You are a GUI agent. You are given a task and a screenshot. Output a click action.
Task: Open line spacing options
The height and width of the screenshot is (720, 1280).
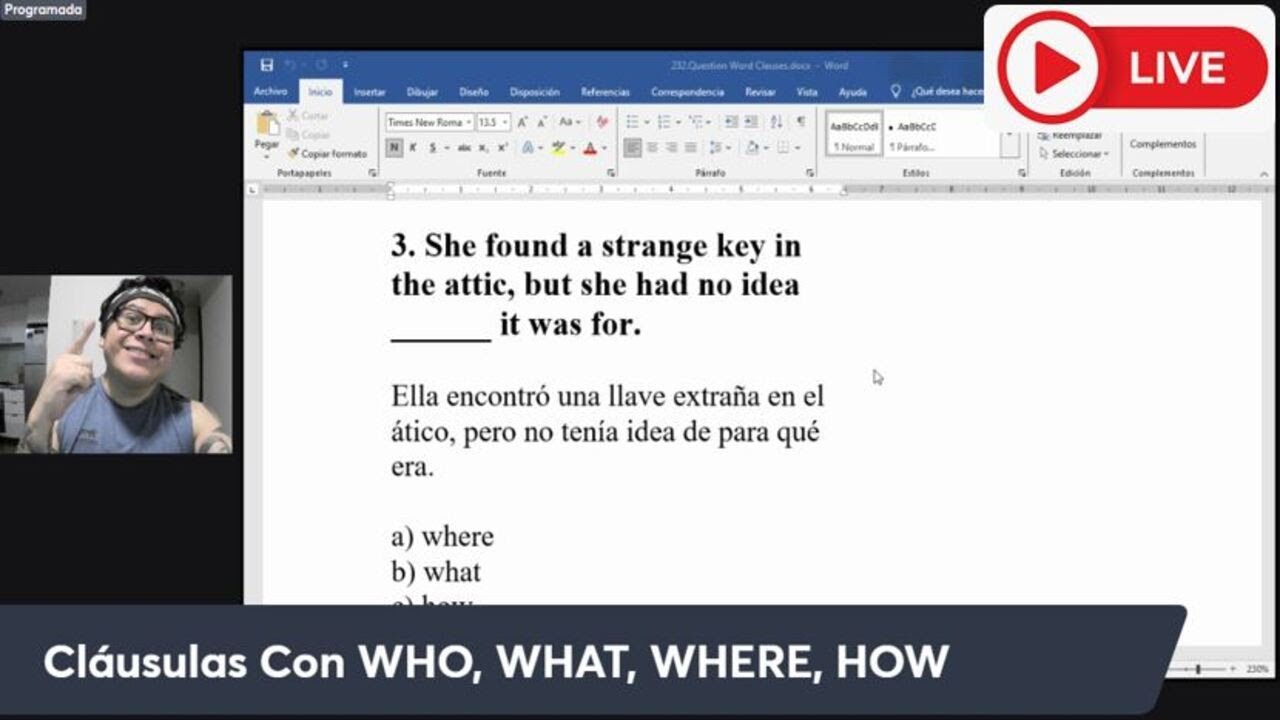pos(716,148)
